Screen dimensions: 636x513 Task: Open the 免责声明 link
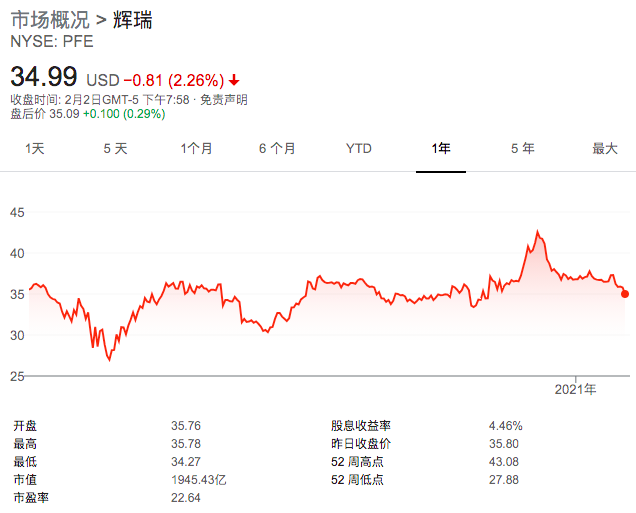223,99
